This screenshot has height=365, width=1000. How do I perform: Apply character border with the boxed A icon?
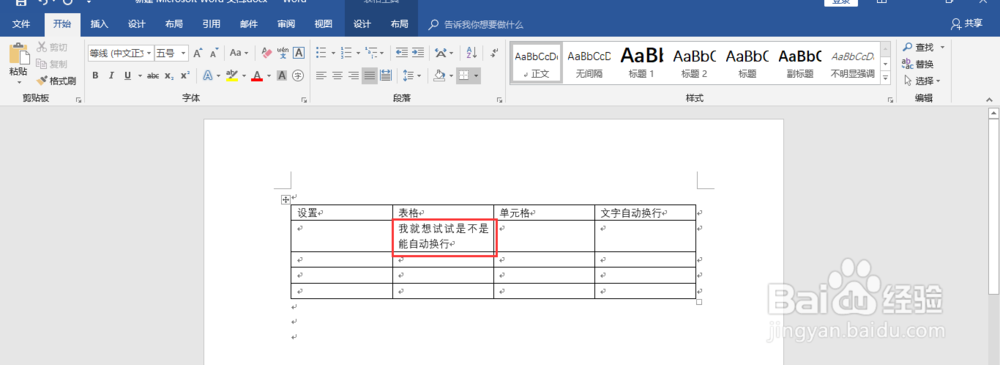coord(298,53)
